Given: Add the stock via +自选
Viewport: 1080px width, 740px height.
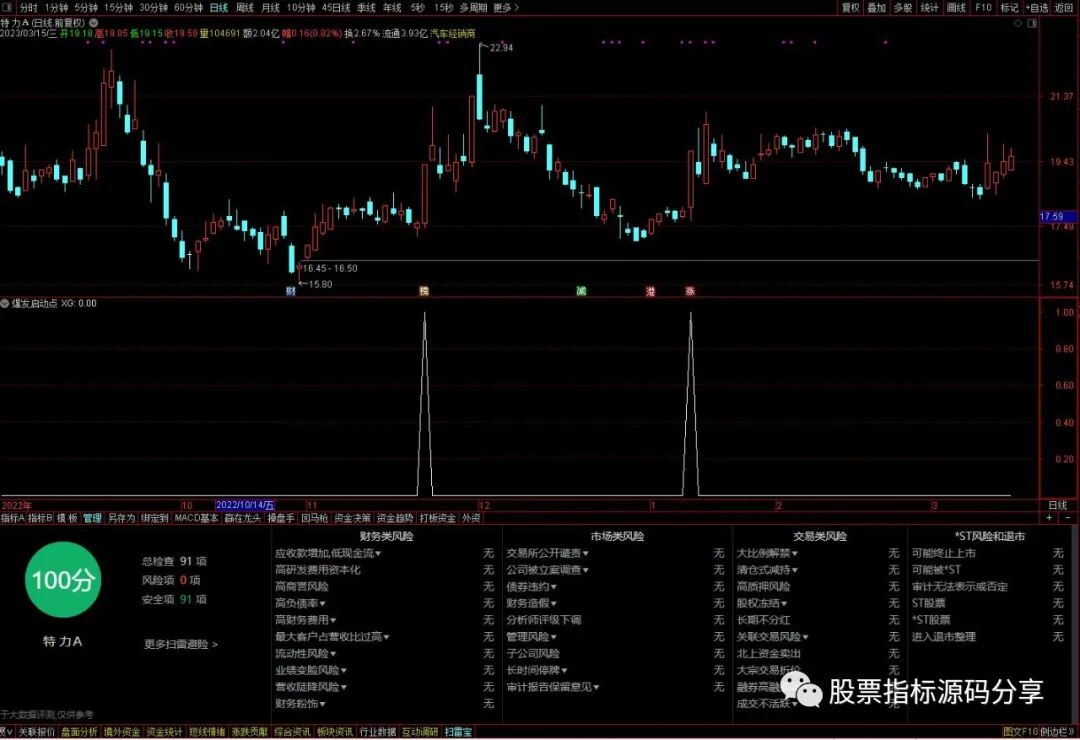Looking at the screenshot, I should pyautogui.click(x=1037, y=8).
